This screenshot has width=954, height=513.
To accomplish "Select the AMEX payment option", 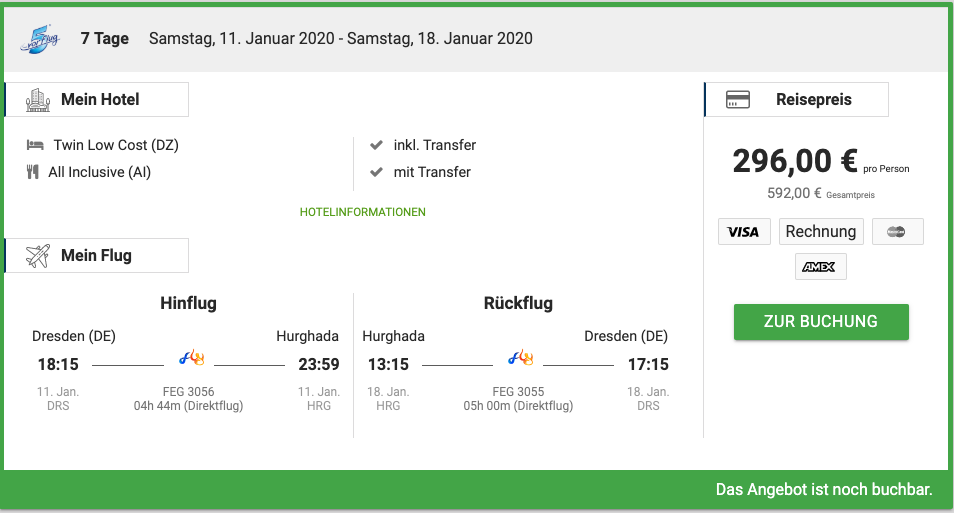I will pos(820,267).
